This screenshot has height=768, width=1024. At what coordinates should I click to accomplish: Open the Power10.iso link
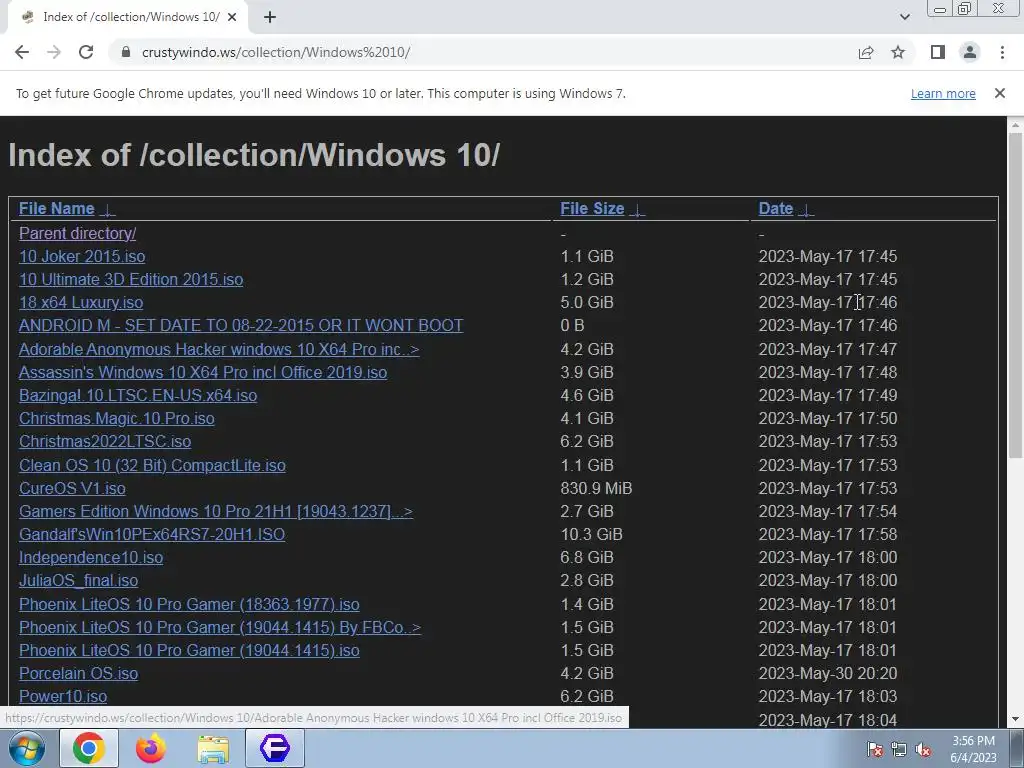[x=63, y=696]
